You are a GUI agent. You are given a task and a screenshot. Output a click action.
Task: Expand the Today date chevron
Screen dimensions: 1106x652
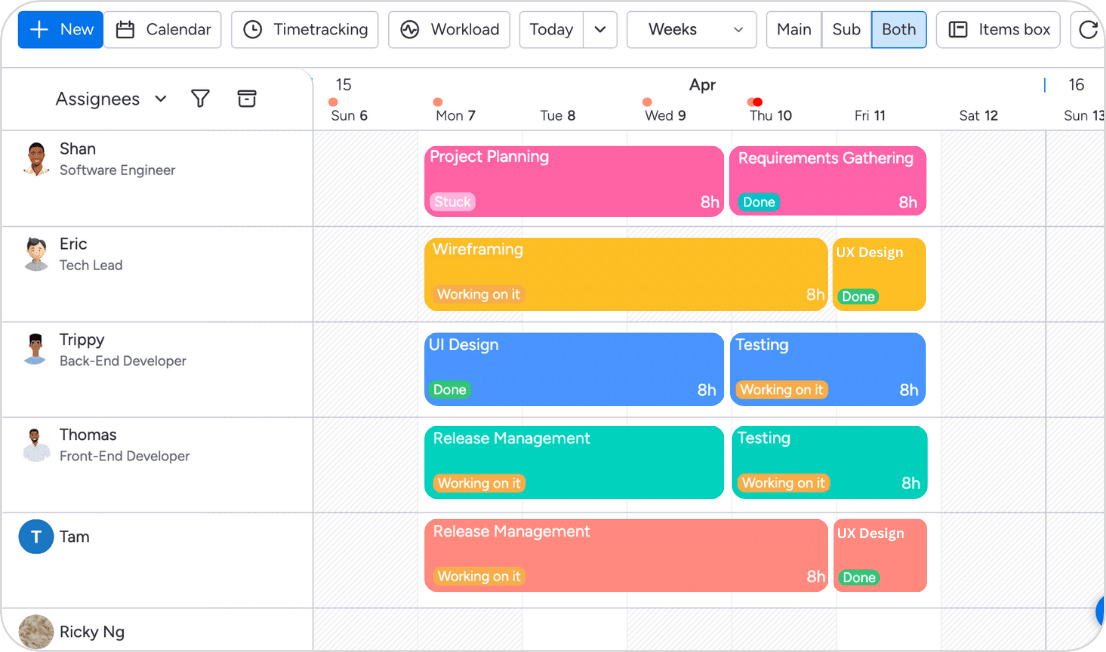(600, 29)
